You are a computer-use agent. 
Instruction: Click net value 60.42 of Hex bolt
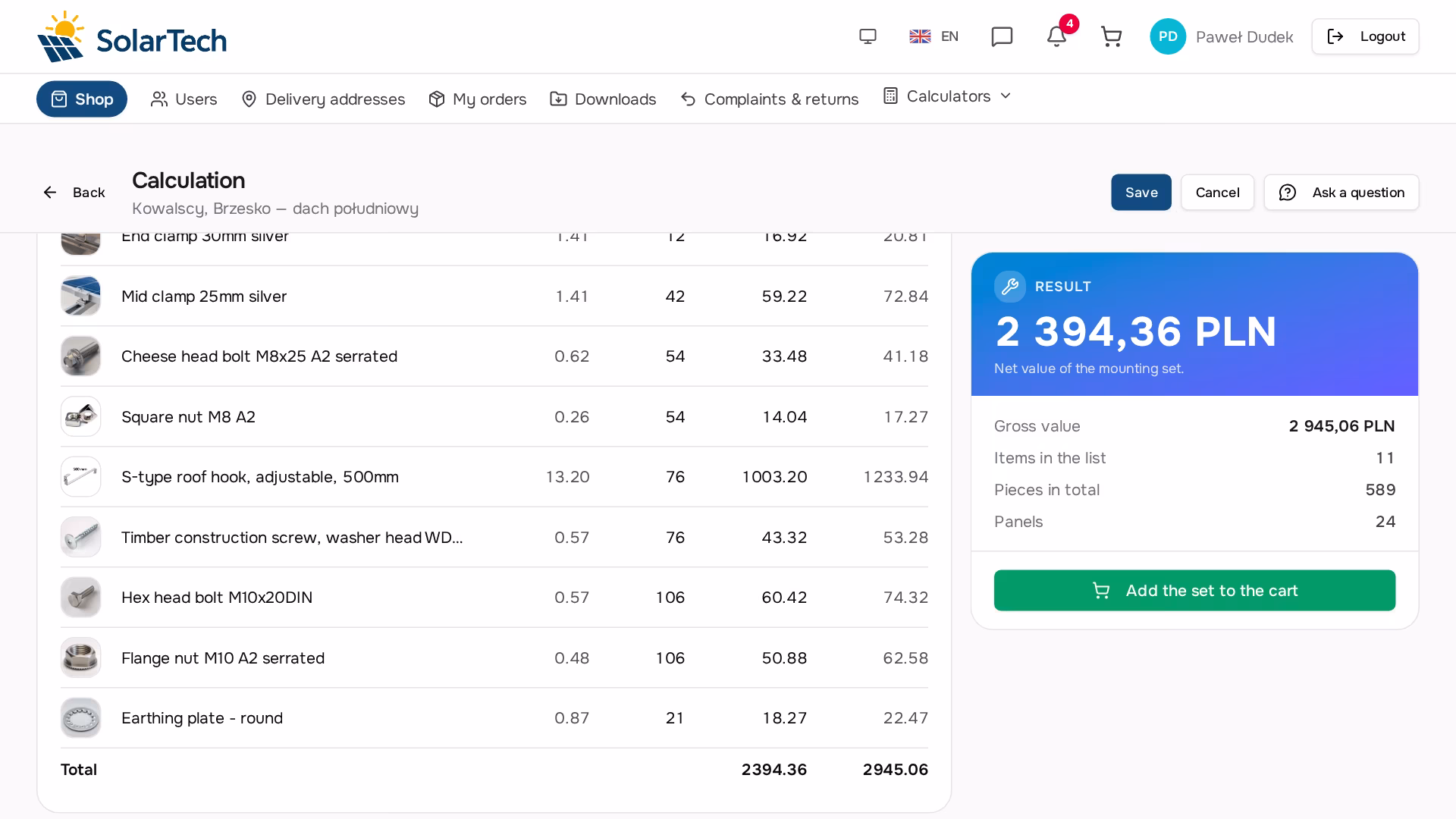[784, 598]
